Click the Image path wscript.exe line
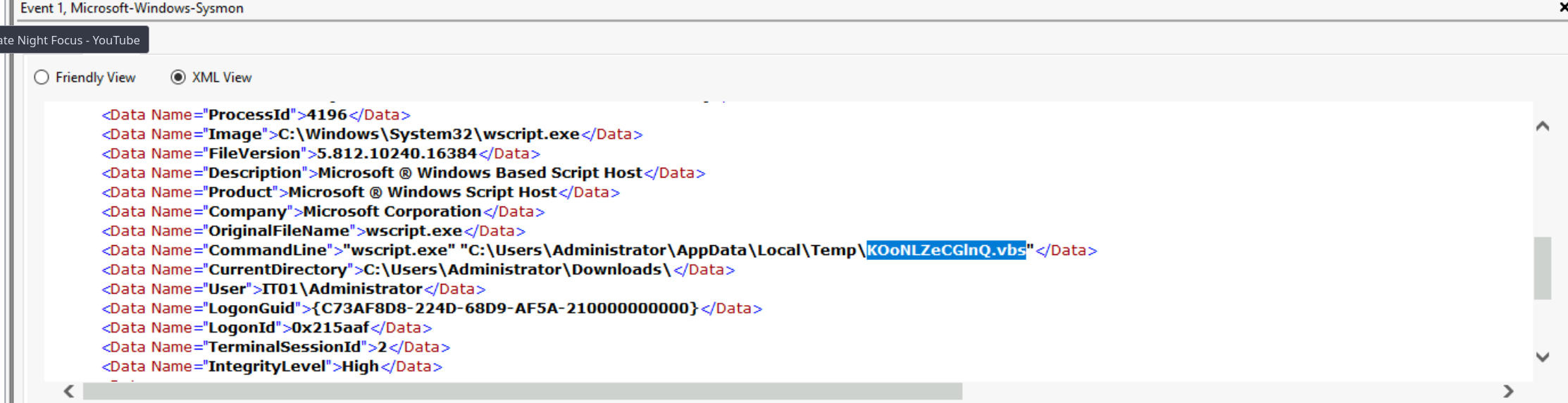 (x=428, y=134)
